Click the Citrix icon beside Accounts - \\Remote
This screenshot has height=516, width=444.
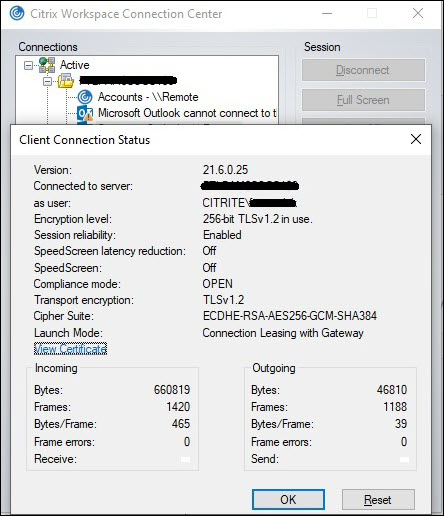(85, 97)
